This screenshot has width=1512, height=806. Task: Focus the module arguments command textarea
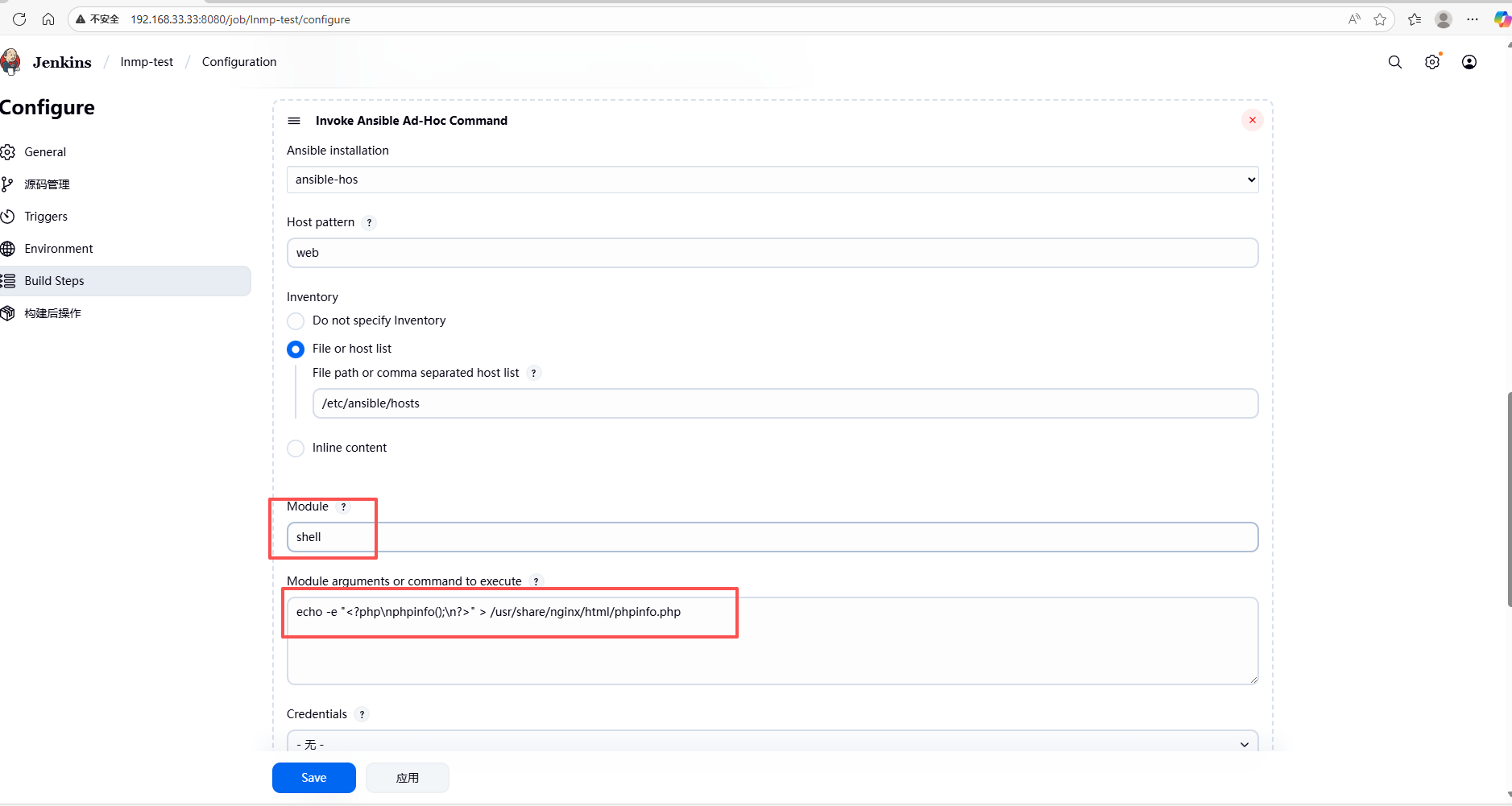pos(773,641)
